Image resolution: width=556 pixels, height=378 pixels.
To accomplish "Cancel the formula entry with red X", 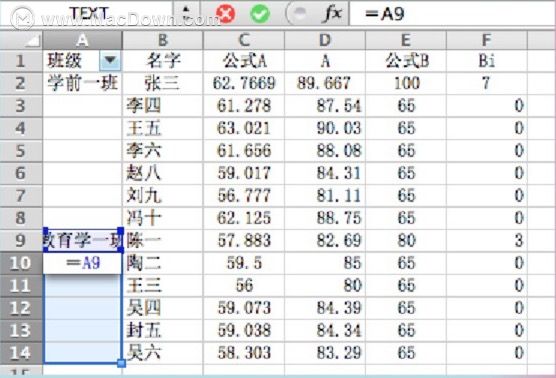I will 225,14.
